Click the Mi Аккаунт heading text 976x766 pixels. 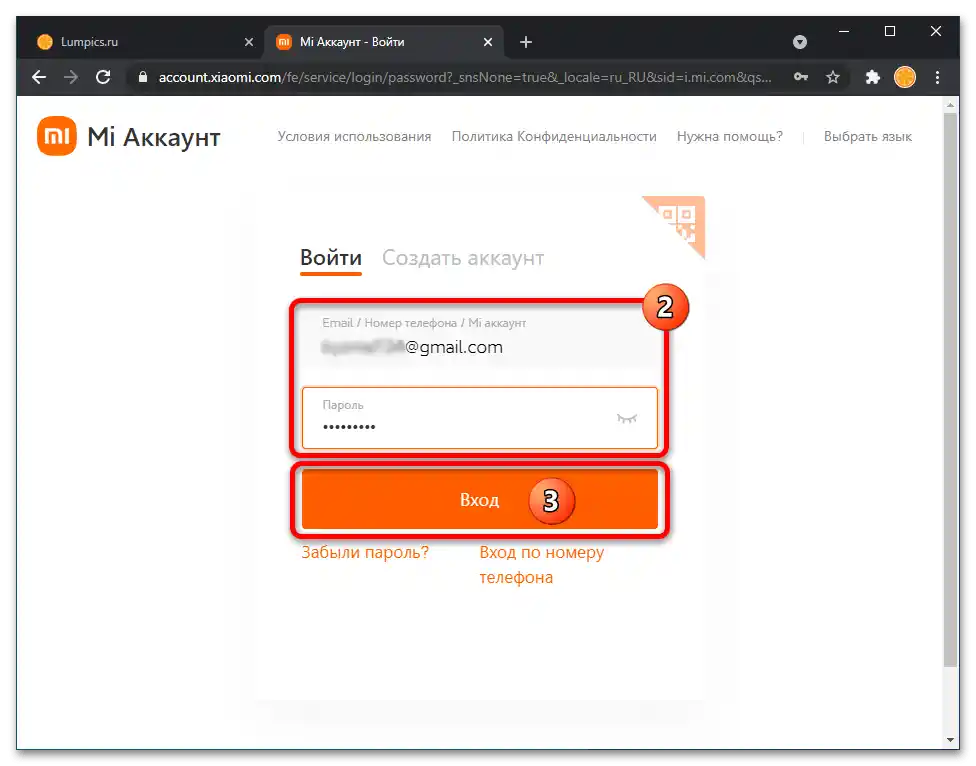coord(154,137)
